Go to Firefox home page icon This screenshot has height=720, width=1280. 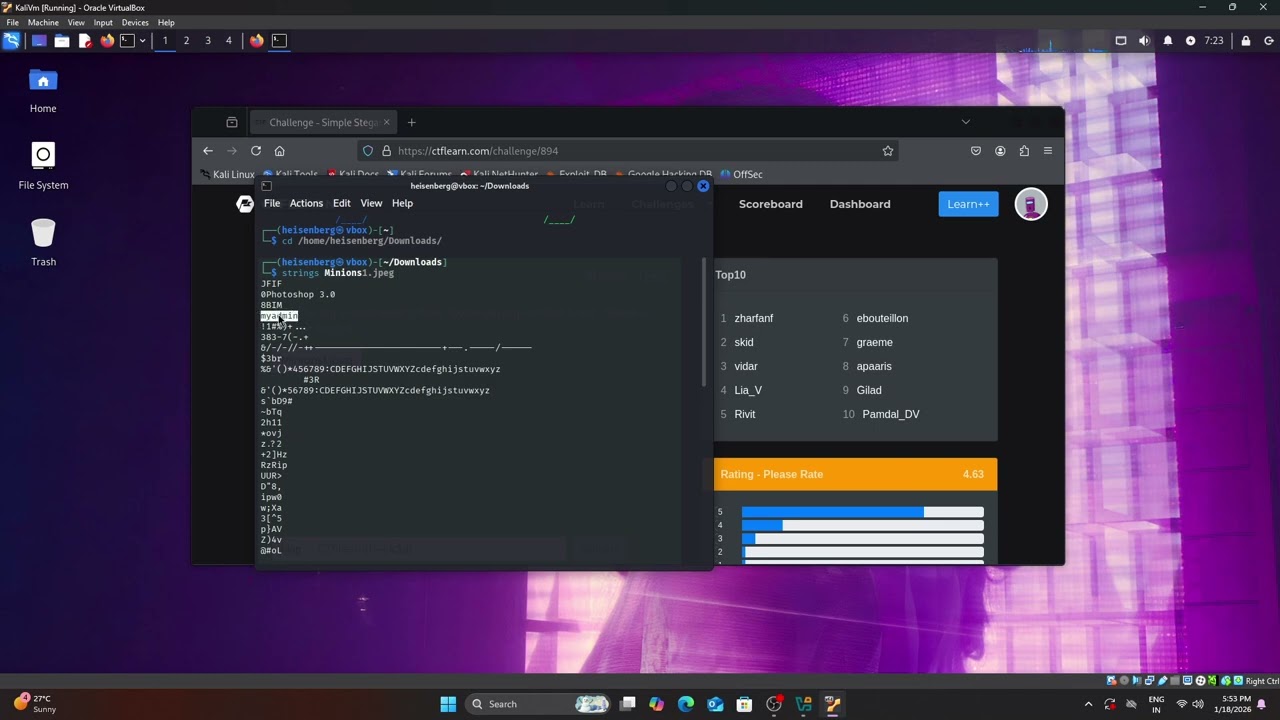pyautogui.click(x=280, y=151)
